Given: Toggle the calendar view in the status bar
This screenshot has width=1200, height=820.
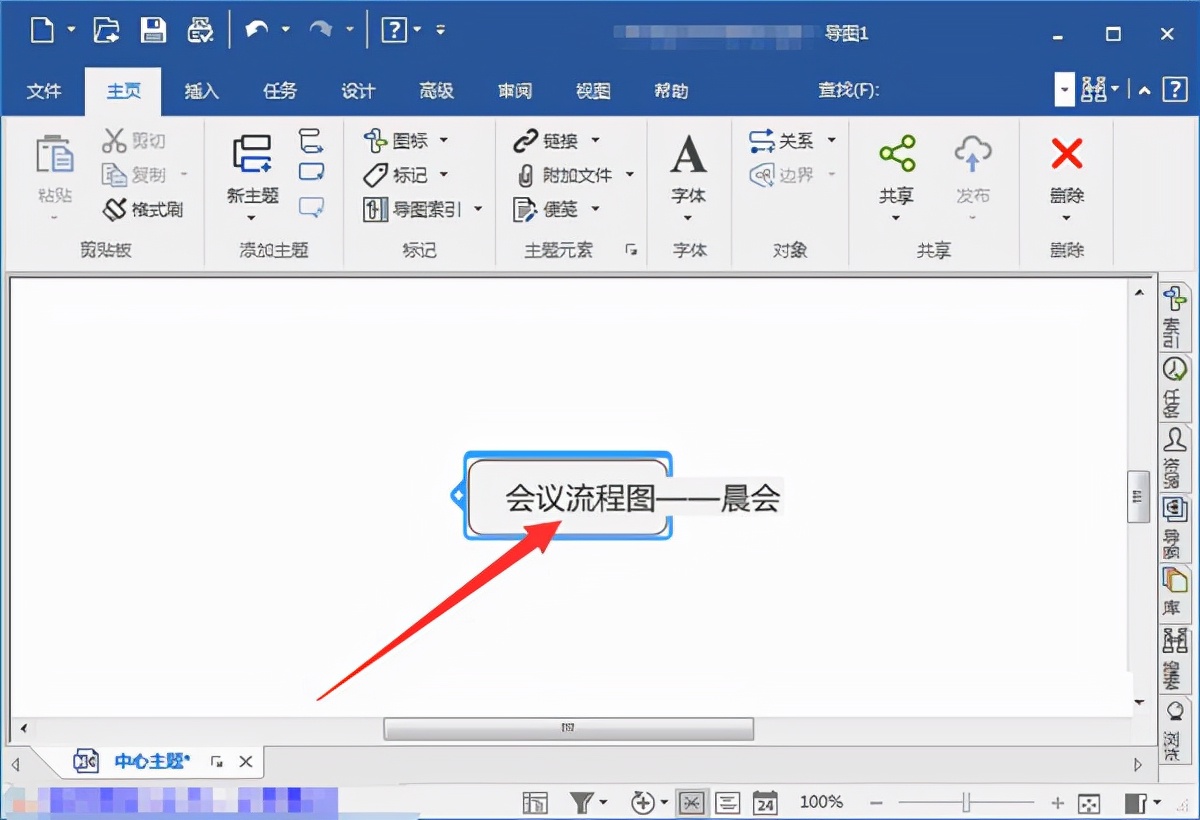Looking at the screenshot, I should pyautogui.click(x=765, y=802).
